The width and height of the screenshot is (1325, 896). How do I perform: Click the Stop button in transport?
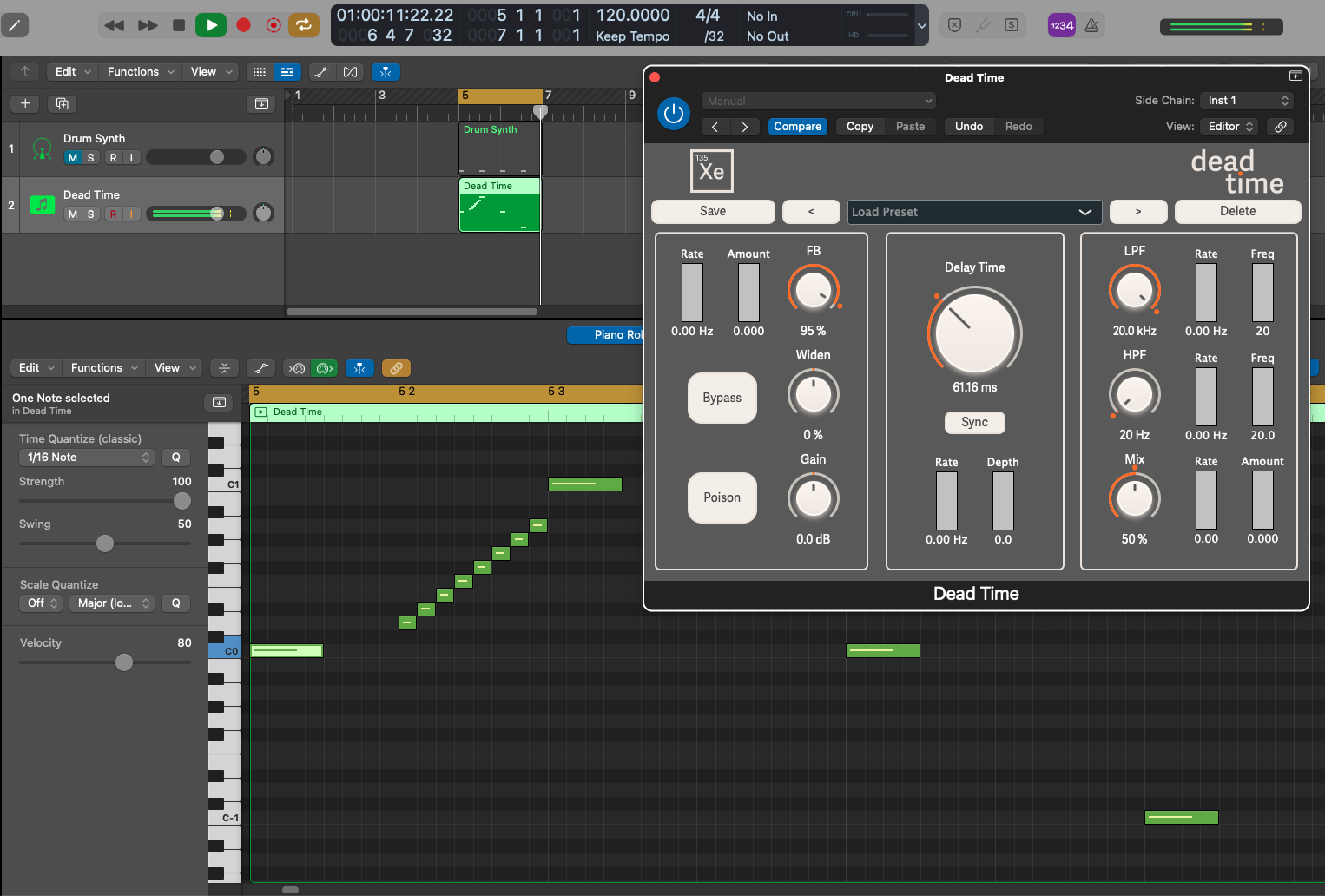point(179,25)
